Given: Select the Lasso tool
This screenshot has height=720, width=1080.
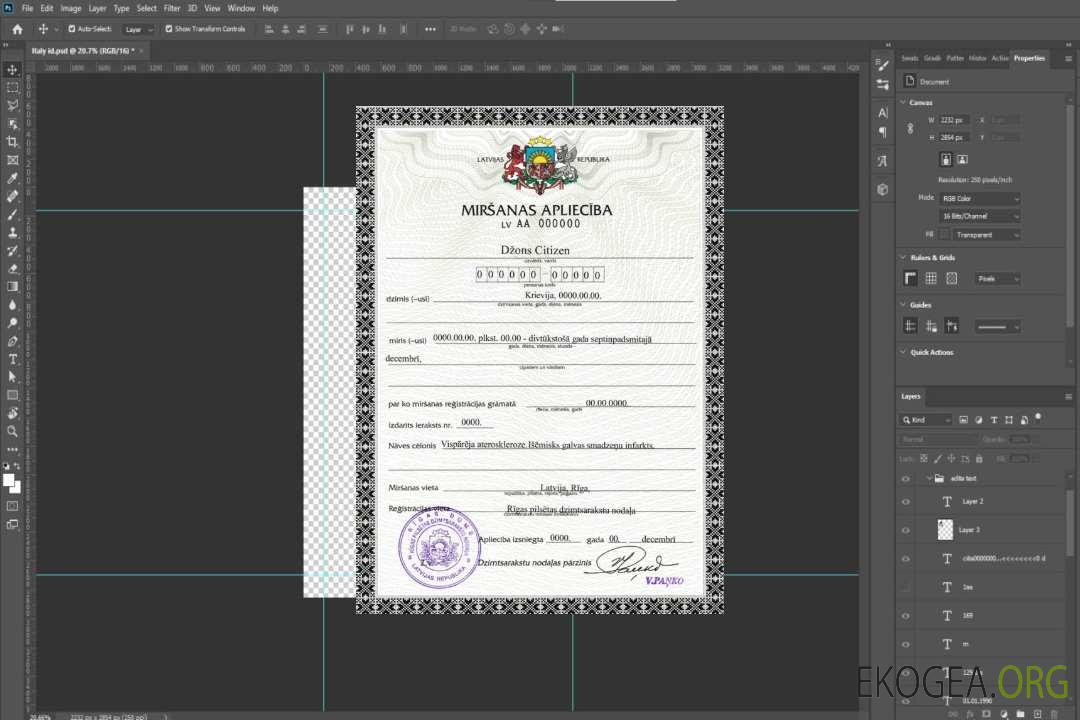Looking at the screenshot, I should click(12, 105).
